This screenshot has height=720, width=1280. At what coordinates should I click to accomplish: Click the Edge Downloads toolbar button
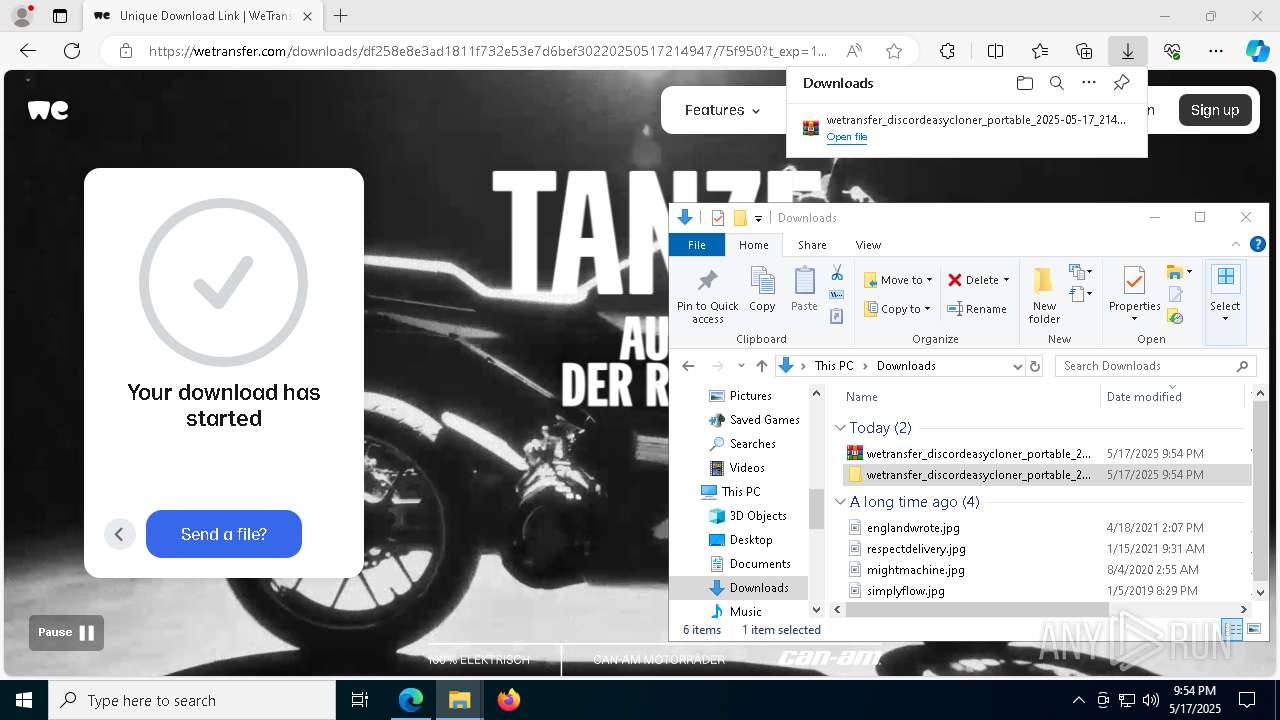pyautogui.click(x=1127, y=51)
